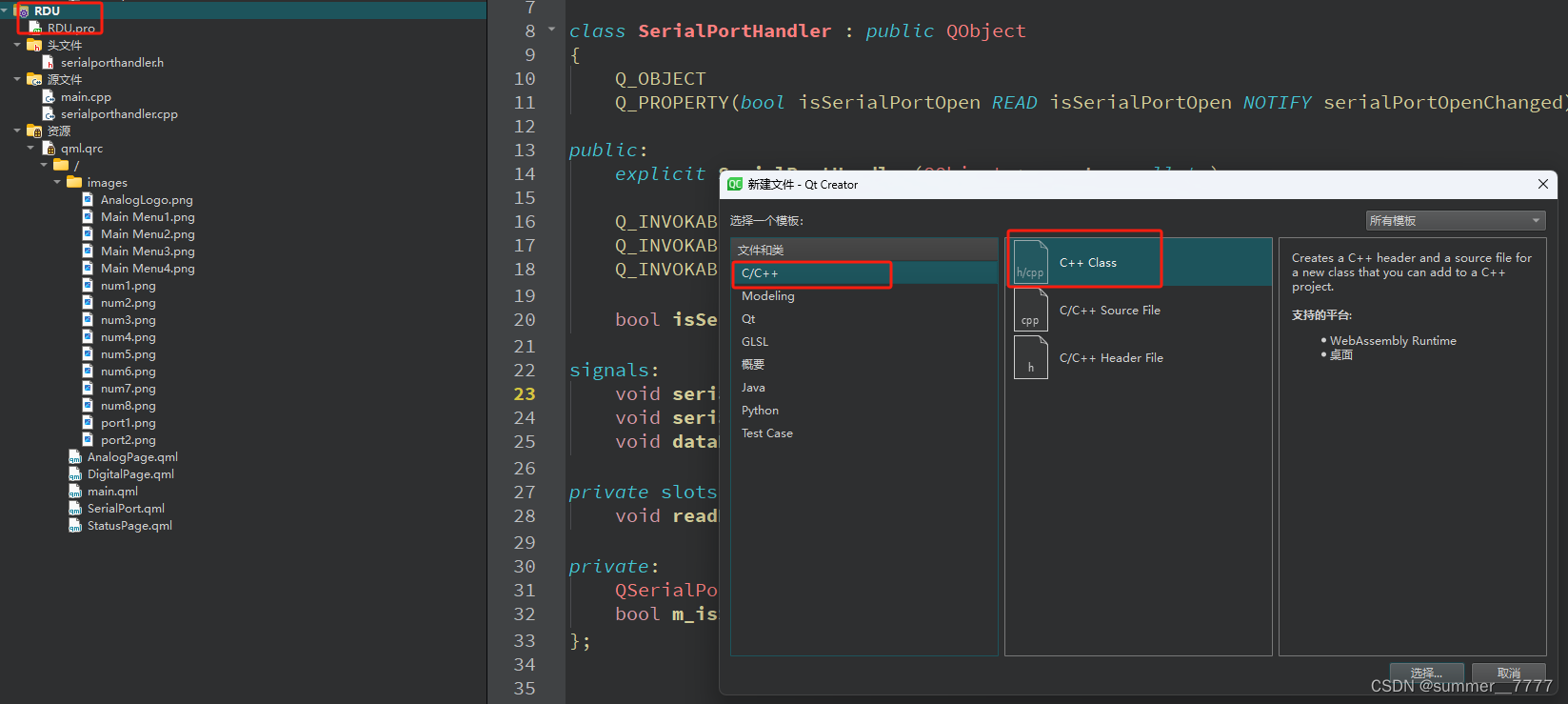The height and width of the screenshot is (704, 1568).
Task: Collapse the 资源 resources group
Action: point(17,131)
